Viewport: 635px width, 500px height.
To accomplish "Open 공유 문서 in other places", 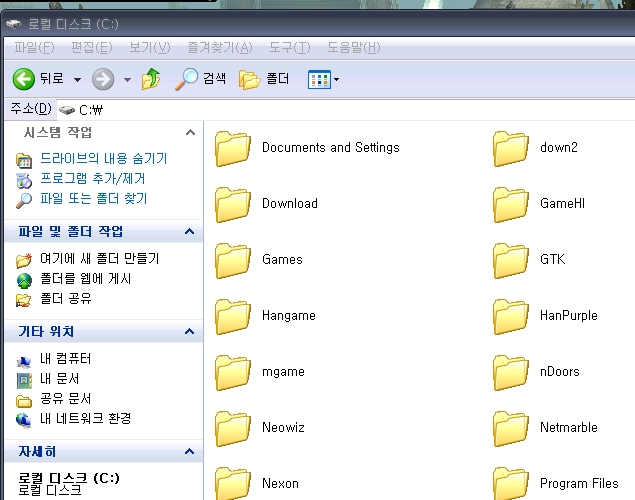I will click(65, 398).
